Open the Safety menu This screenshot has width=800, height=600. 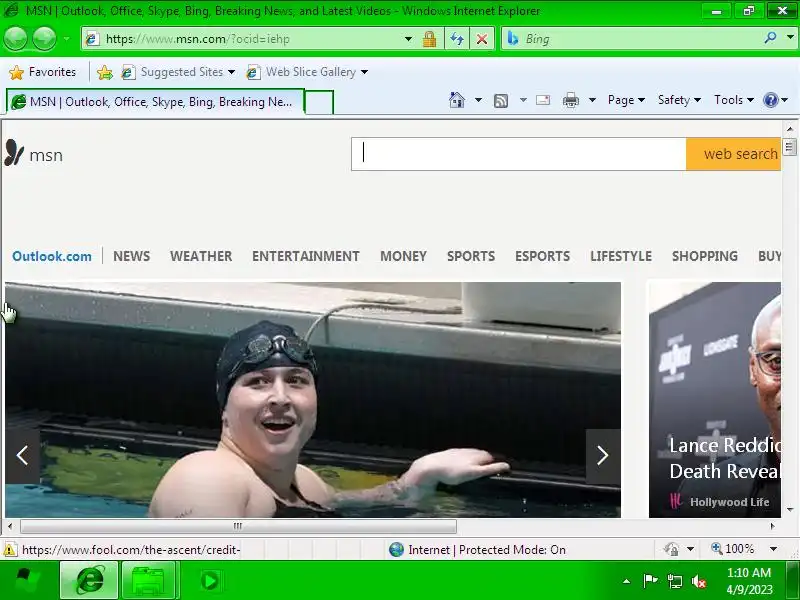click(x=679, y=100)
